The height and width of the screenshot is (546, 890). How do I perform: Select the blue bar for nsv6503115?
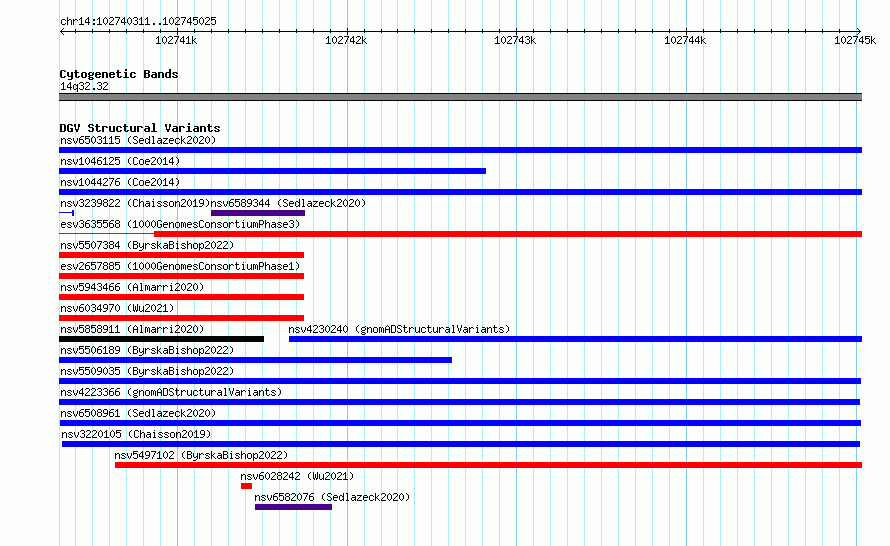point(460,150)
